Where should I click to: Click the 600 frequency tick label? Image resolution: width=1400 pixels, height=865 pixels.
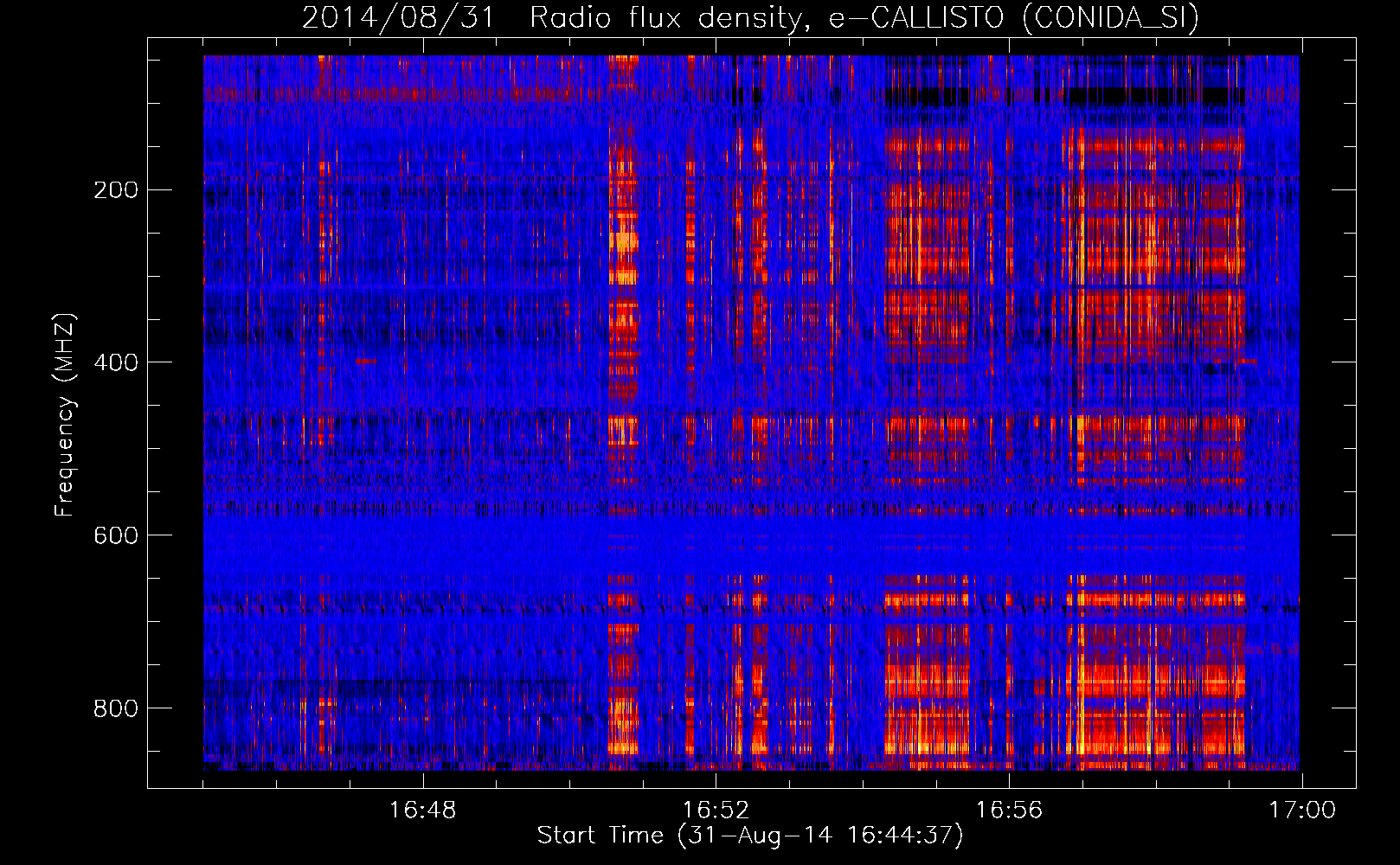tap(116, 535)
